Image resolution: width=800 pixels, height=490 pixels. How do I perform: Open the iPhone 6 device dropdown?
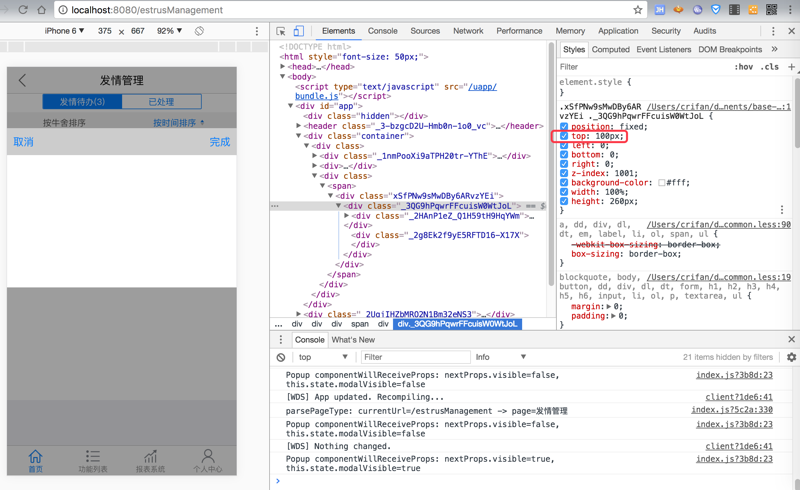click(65, 31)
